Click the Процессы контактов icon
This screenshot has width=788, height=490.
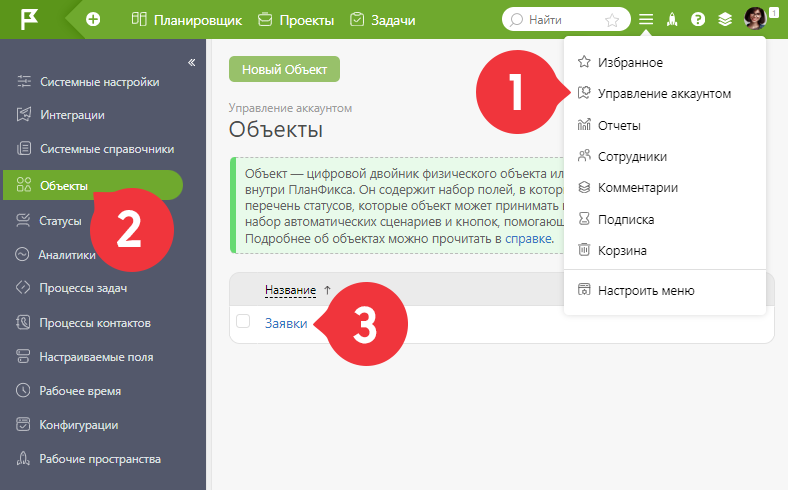(x=23, y=322)
